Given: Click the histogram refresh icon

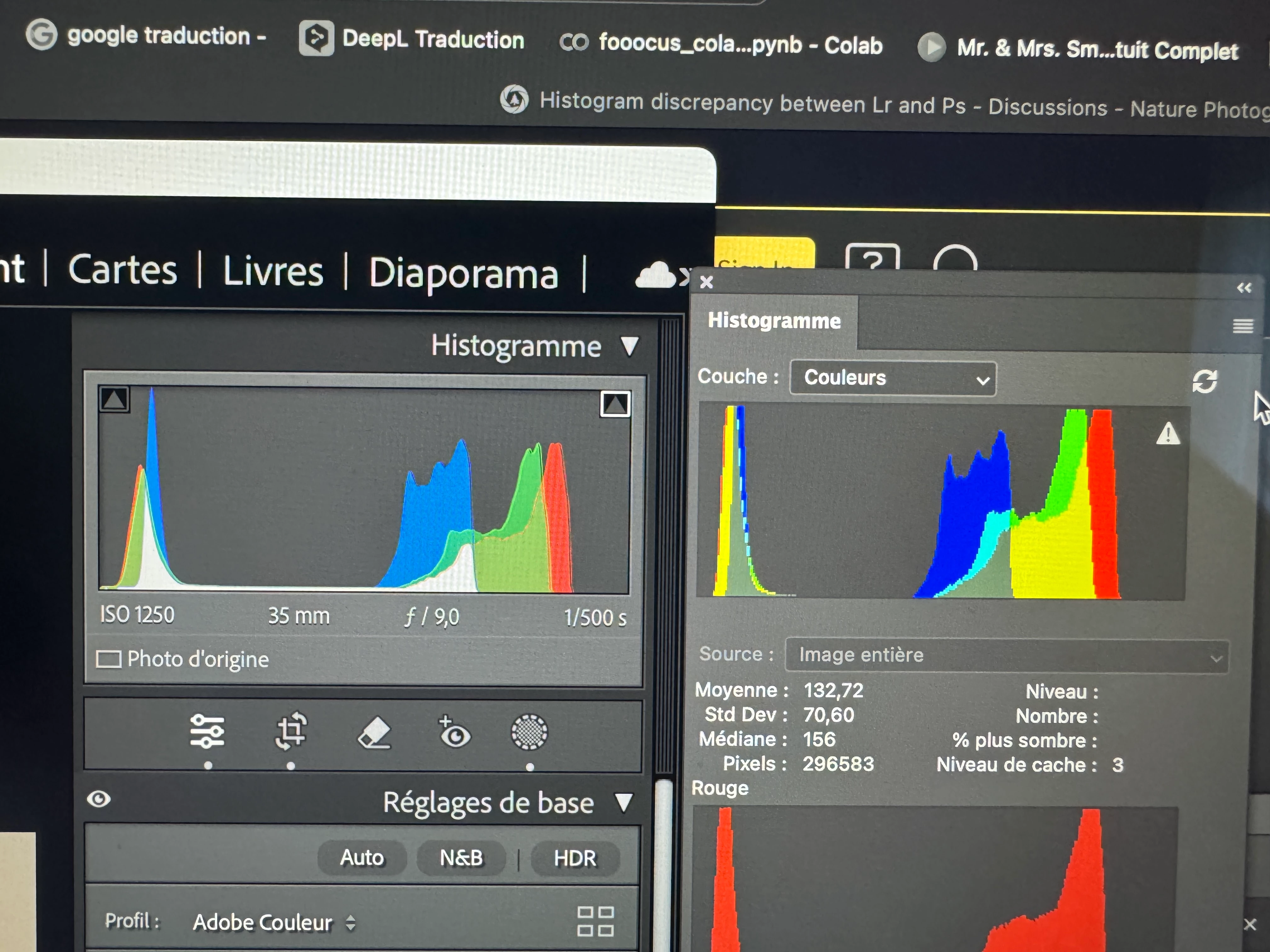Looking at the screenshot, I should coord(1204,381).
